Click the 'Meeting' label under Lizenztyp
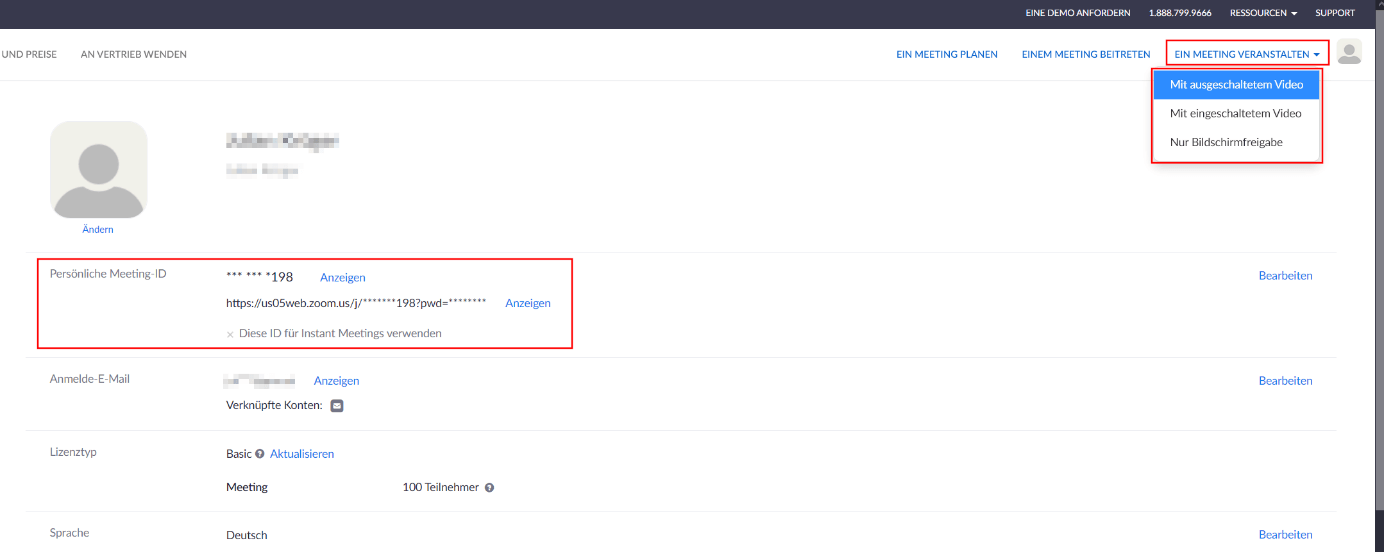Screen dimensions: 1384x552 (x=247, y=488)
